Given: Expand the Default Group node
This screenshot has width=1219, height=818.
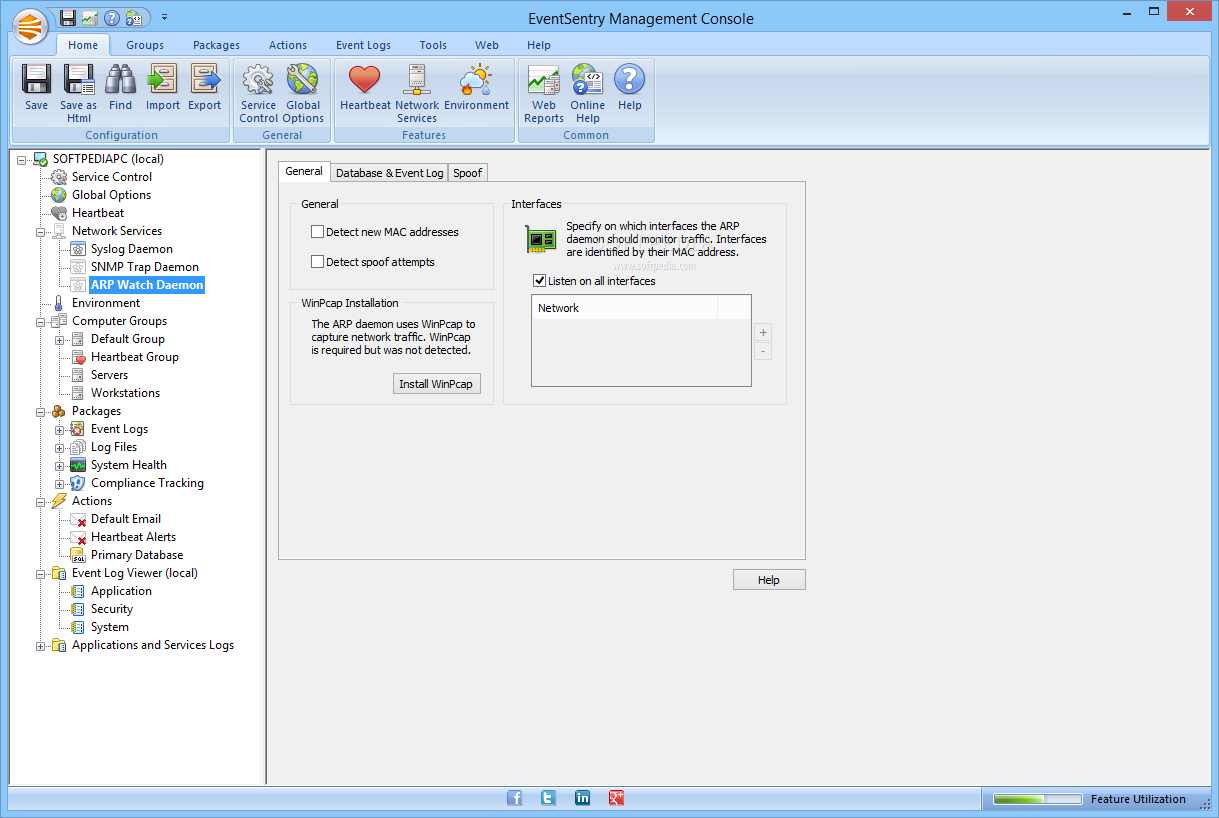Looking at the screenshot, I should (60, 339).
